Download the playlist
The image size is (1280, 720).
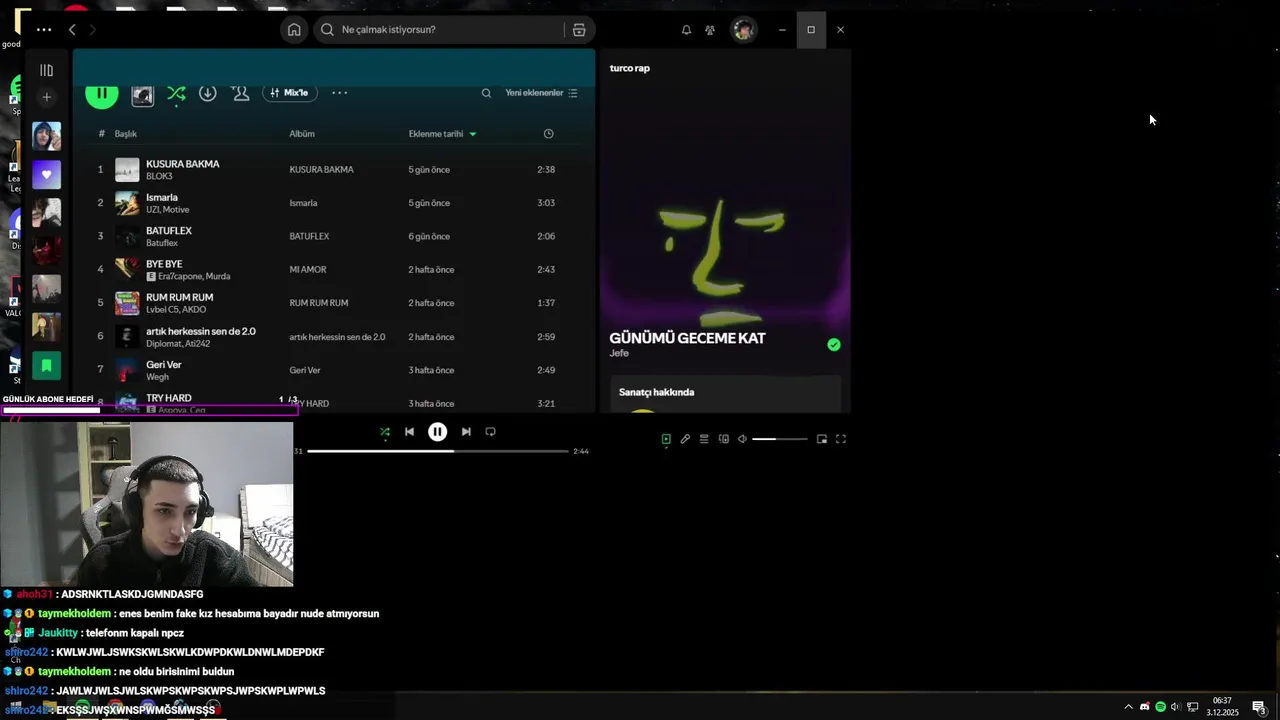tap(208, 93)
